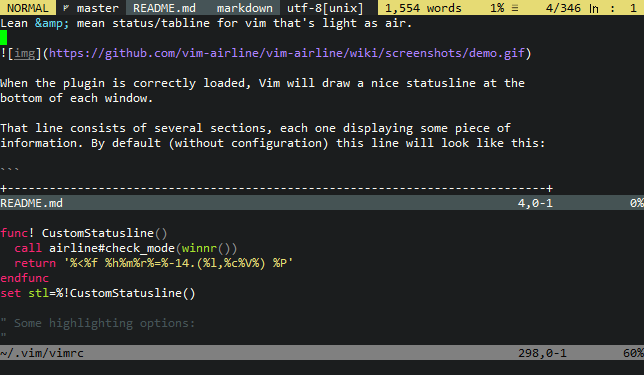Click '(without configuration)' in the paragraph

click(248, 143)
